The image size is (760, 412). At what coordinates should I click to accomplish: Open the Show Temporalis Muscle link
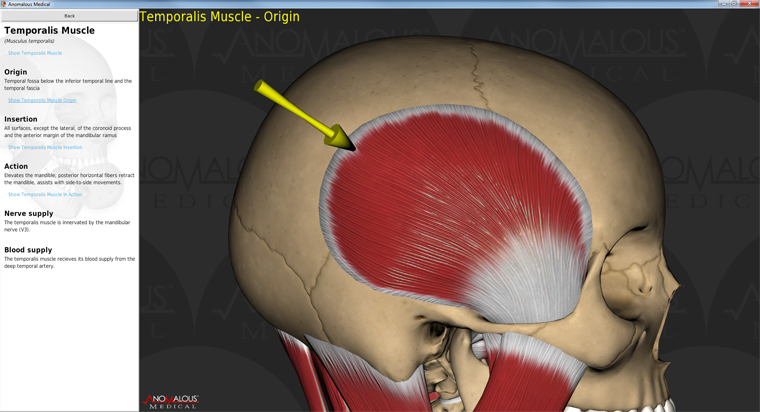click(35, 53)
